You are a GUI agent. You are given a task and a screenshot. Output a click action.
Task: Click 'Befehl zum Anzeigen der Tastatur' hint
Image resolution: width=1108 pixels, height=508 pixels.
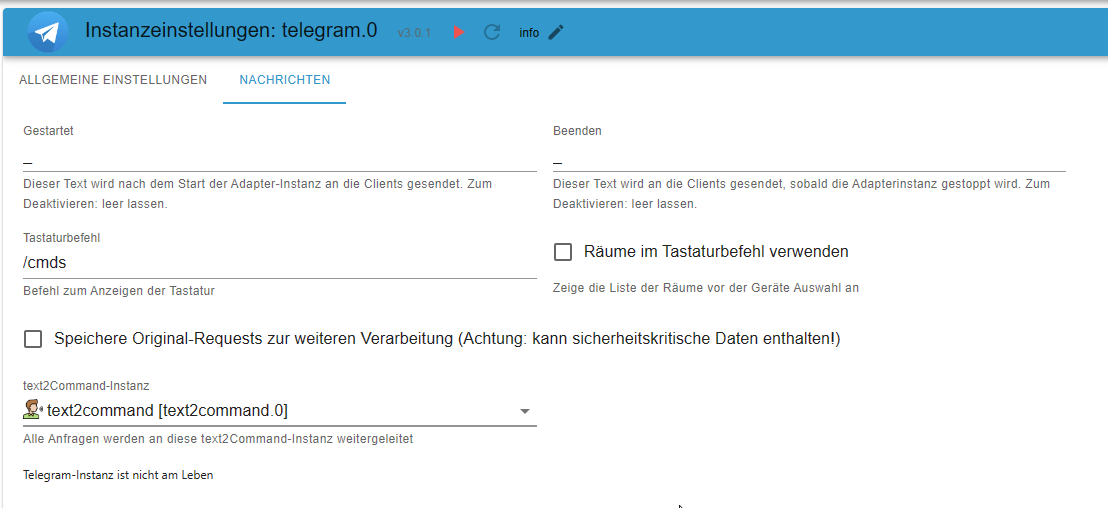coord(119,290)
